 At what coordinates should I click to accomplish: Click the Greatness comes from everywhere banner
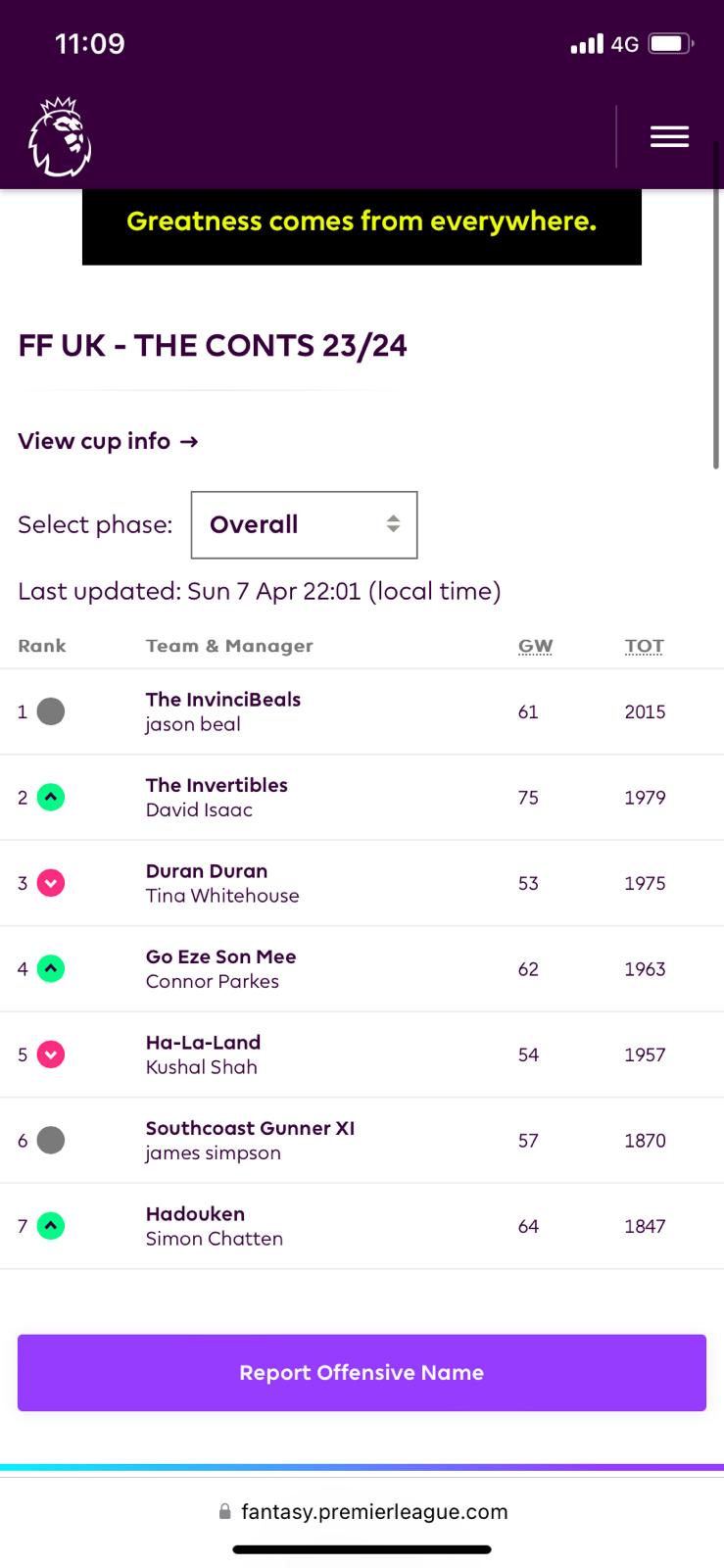[x=362, y=223]
